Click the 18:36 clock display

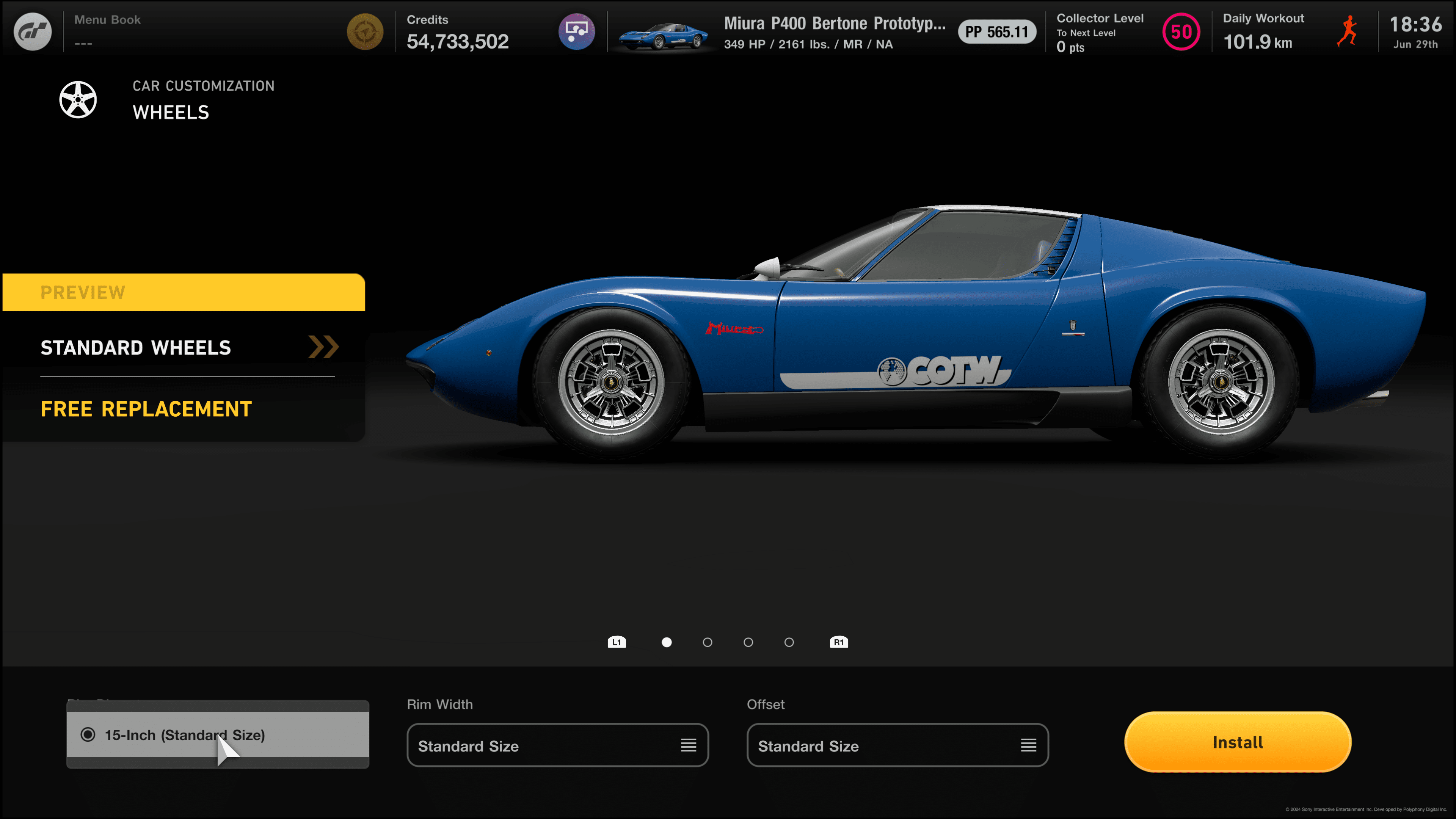[x=1415, y=24]
